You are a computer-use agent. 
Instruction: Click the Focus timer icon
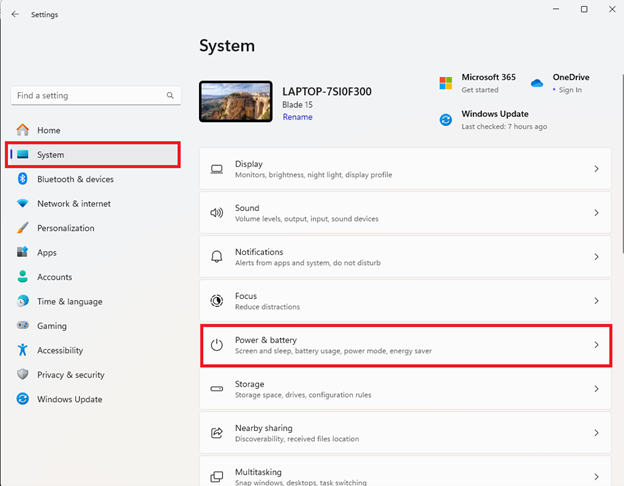[216, 301]
